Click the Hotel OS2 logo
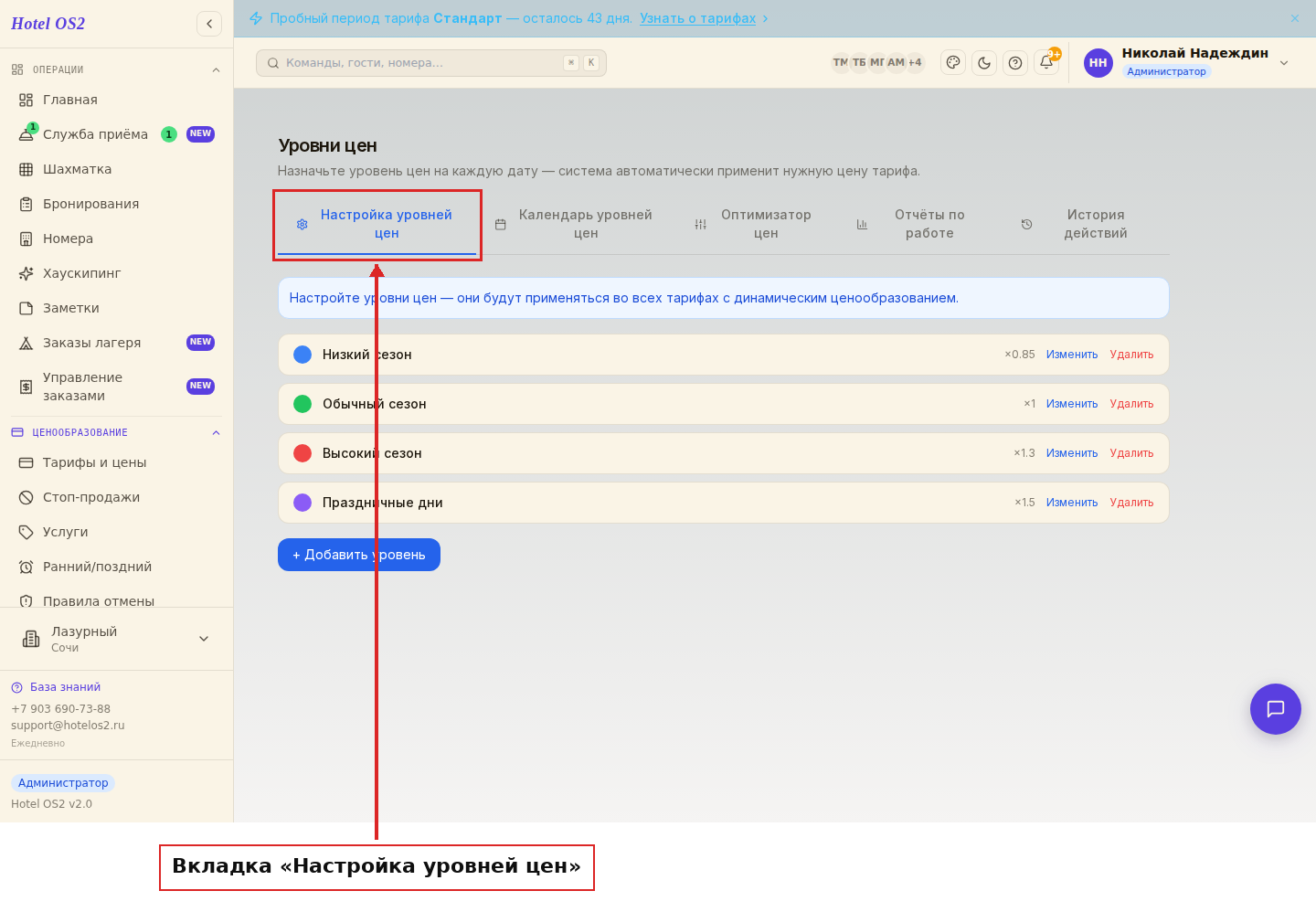Viewport: 1316px width, 912px height. coord(48,24)
